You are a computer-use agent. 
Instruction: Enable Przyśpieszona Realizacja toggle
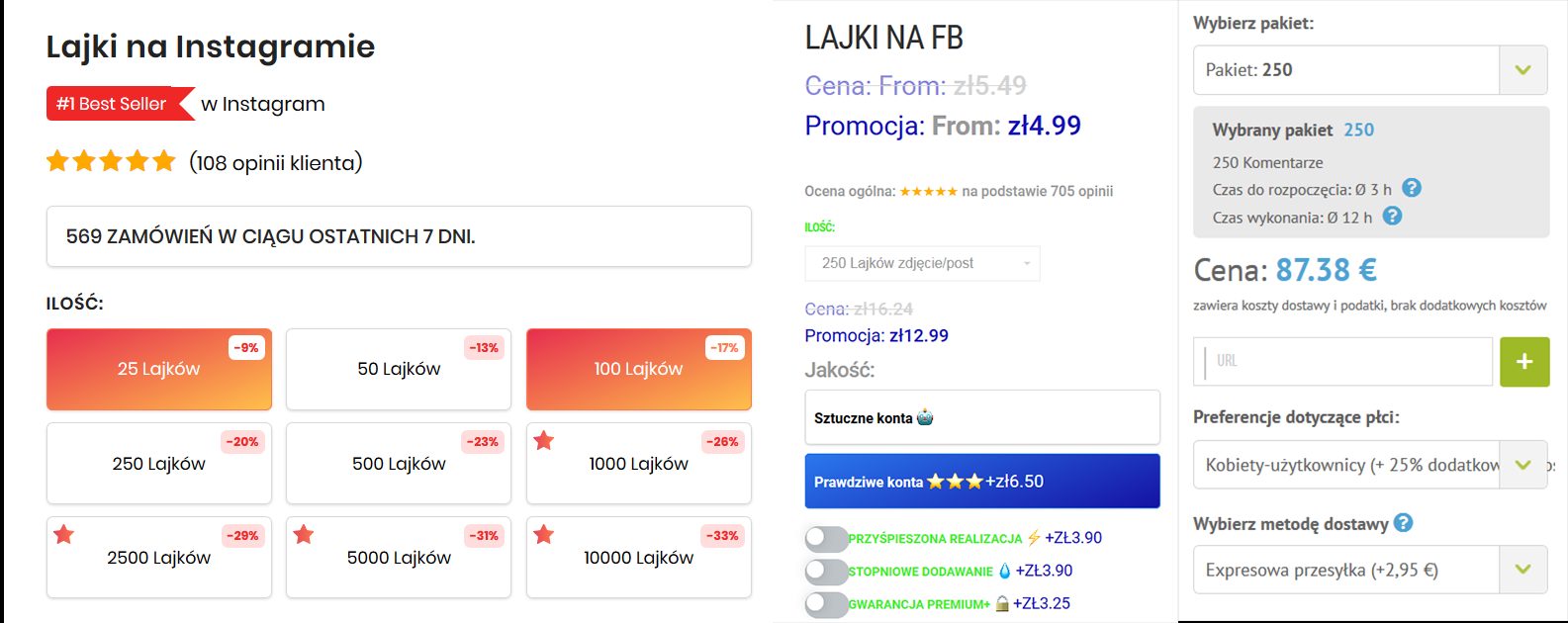tap(826, 539)
